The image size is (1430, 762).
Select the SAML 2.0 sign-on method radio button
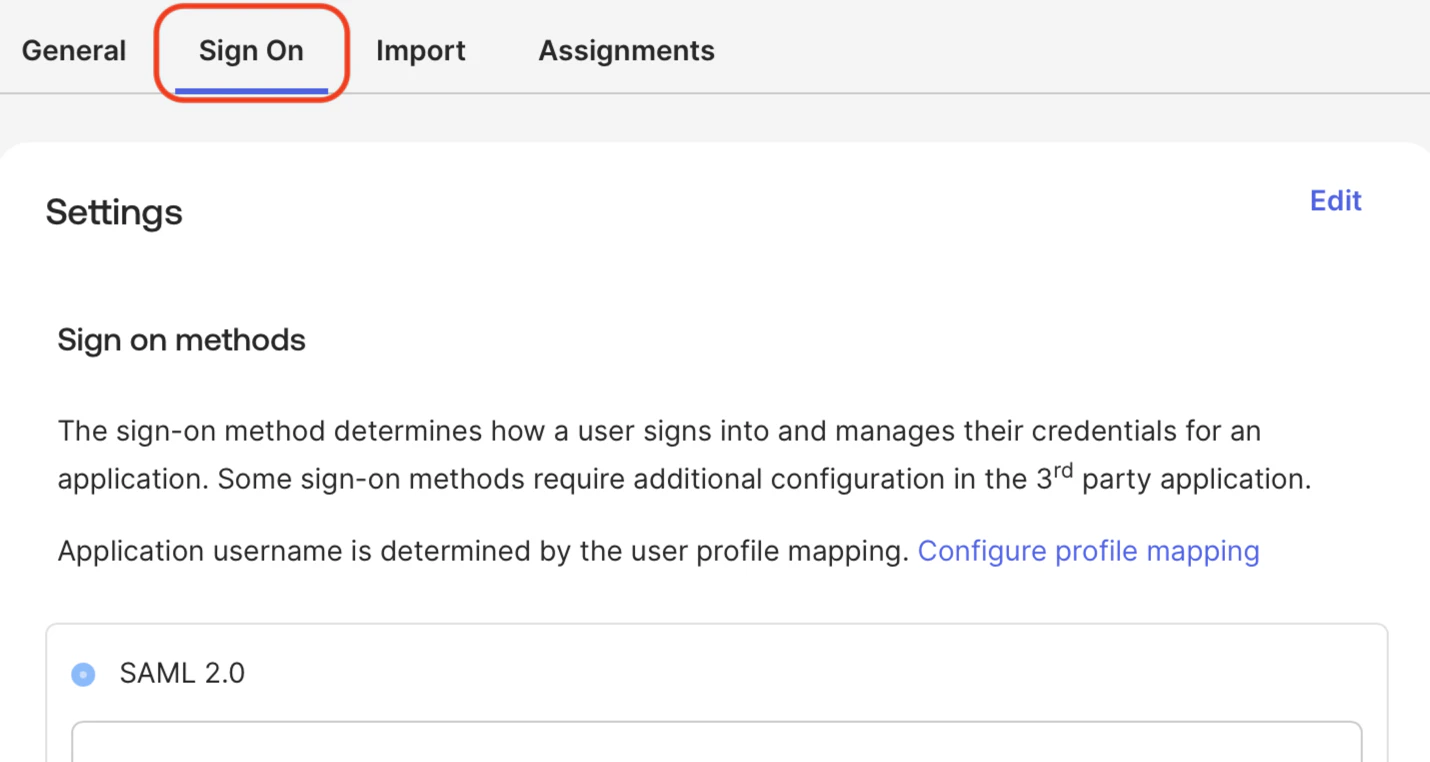pyautogui.click(x=83, y=674)
